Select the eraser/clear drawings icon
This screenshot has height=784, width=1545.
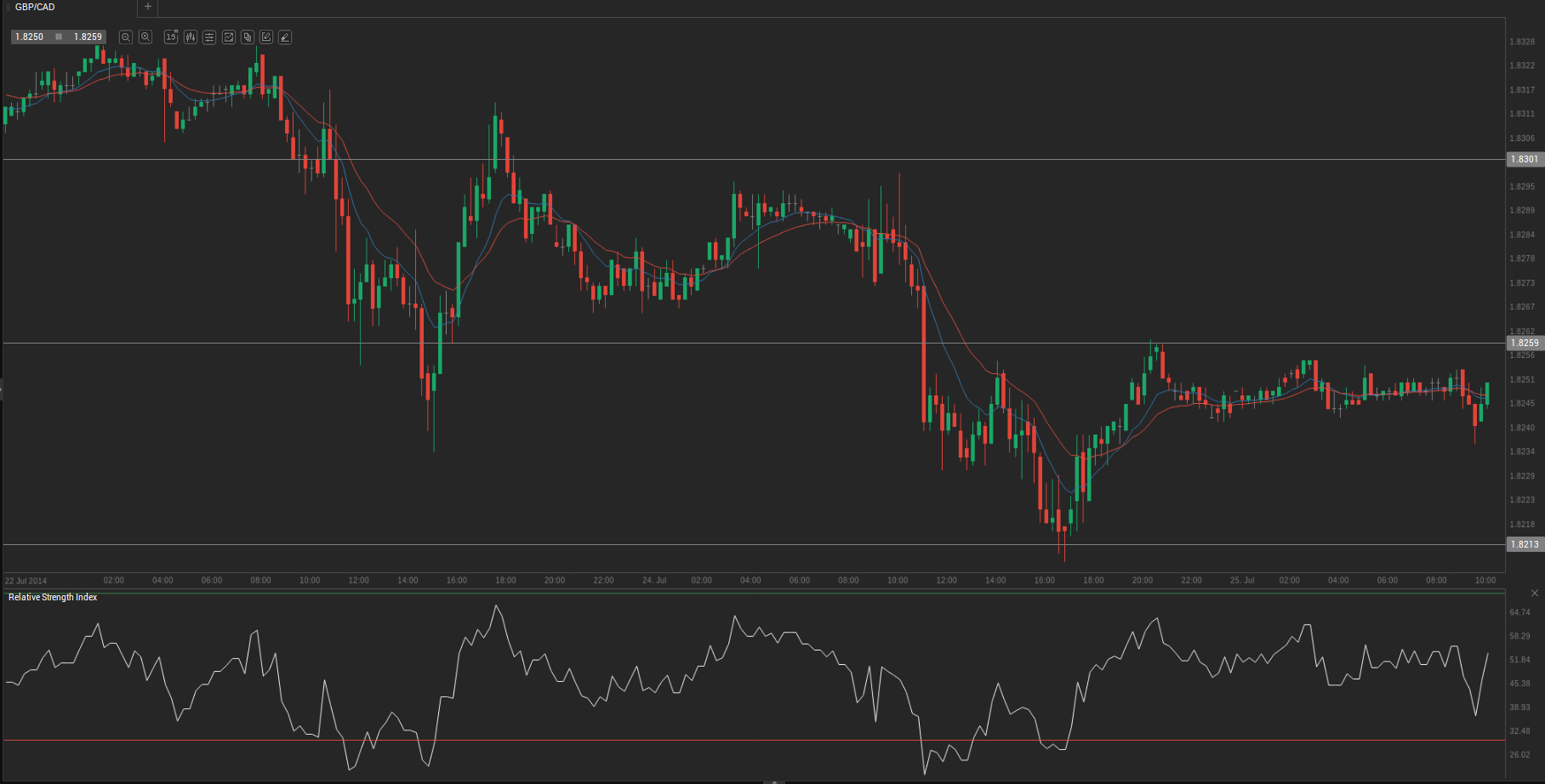(285, 37)
